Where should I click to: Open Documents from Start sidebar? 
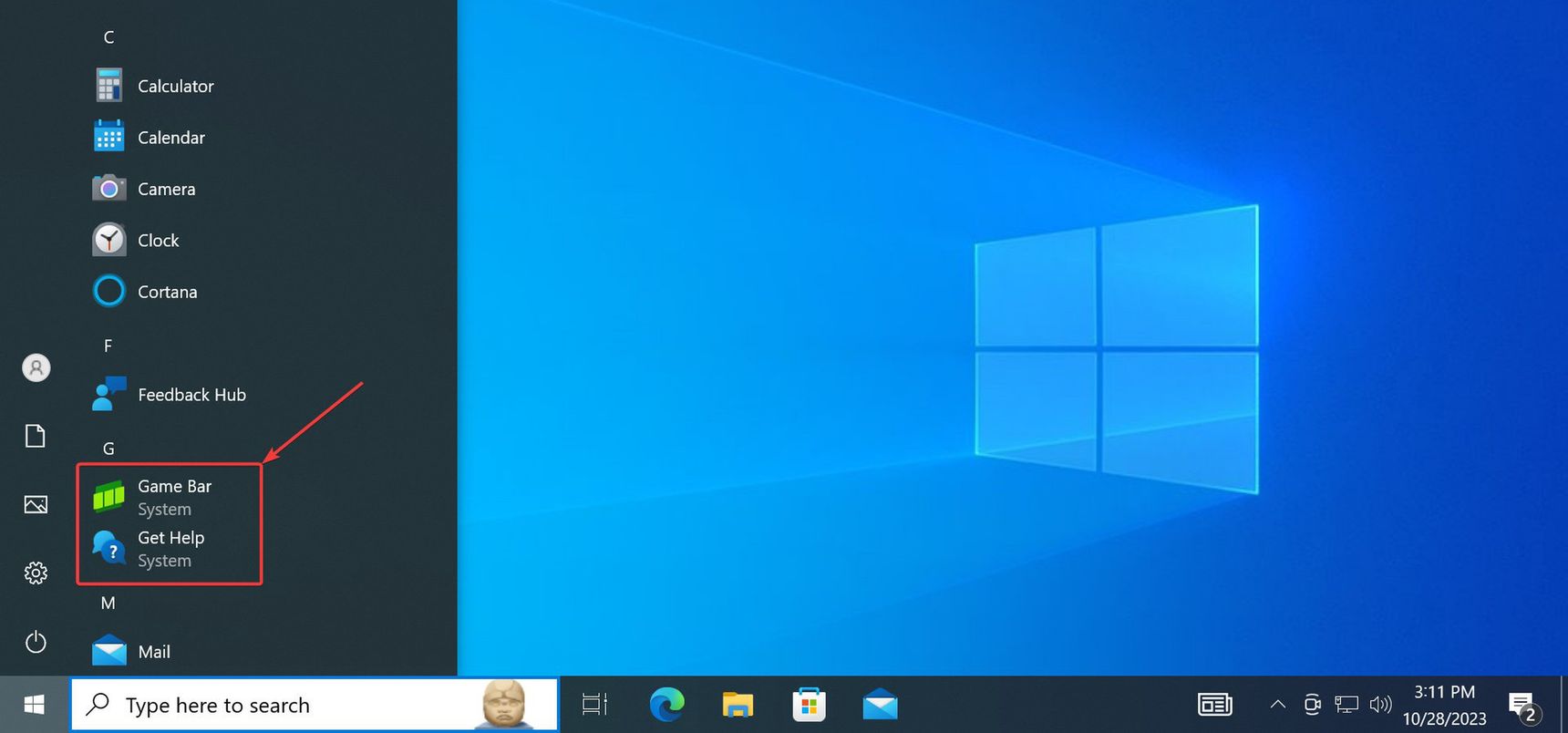tap(36, 436)
